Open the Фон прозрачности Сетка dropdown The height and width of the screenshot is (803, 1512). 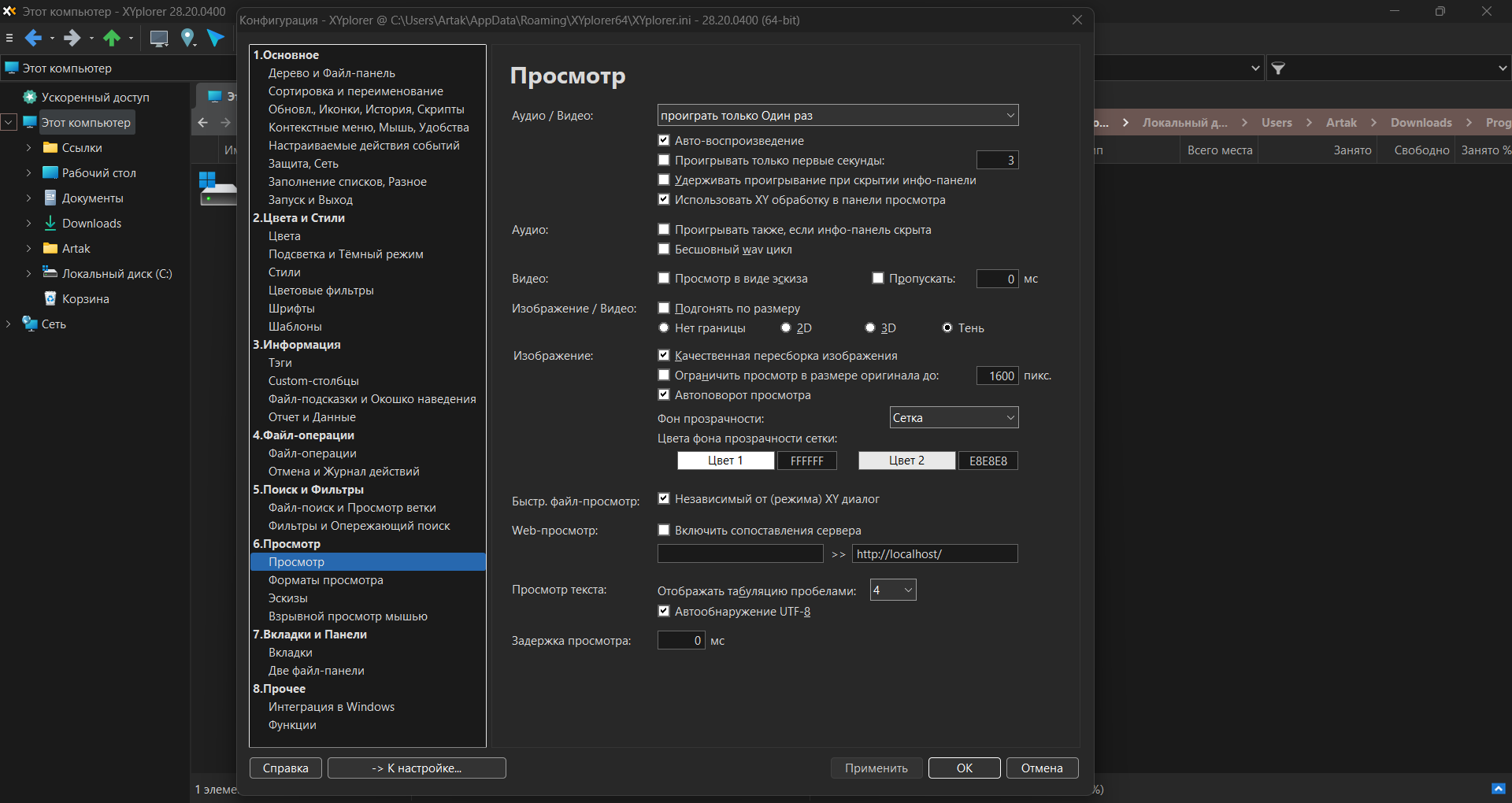coord(953,418)
